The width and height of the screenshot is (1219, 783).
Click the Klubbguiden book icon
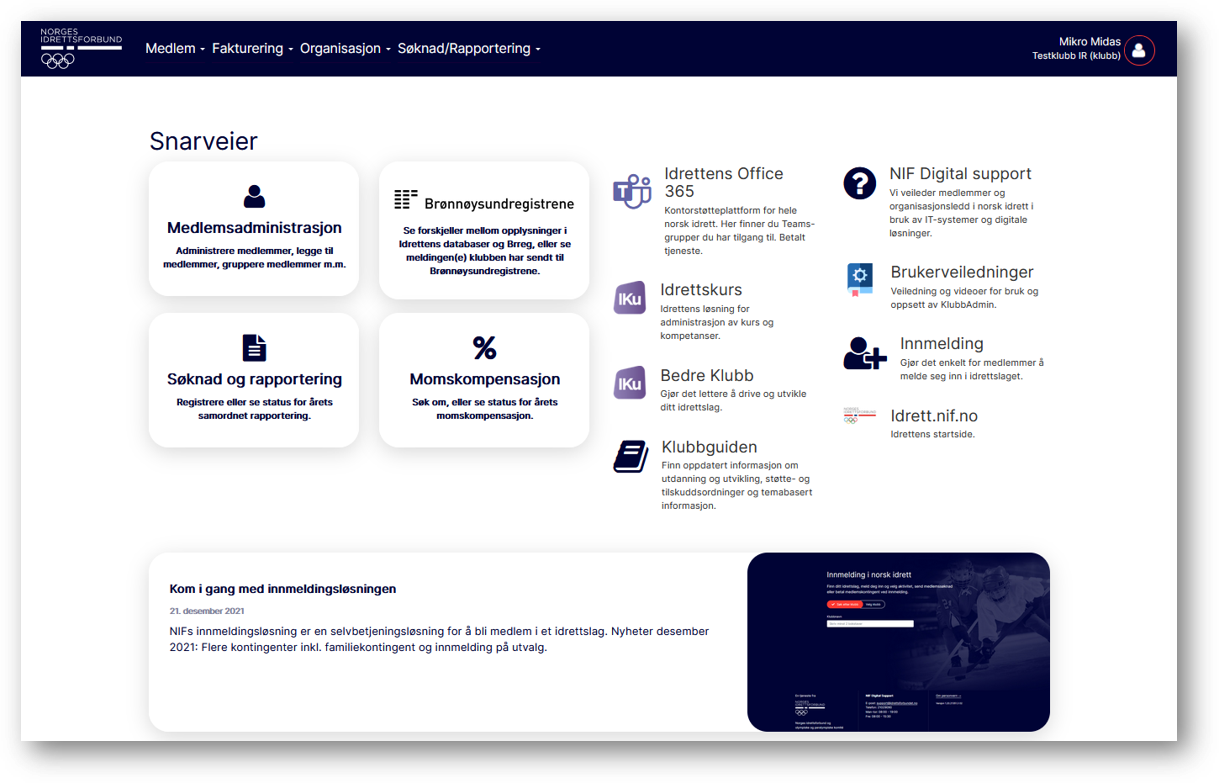(x=631, y=456)
